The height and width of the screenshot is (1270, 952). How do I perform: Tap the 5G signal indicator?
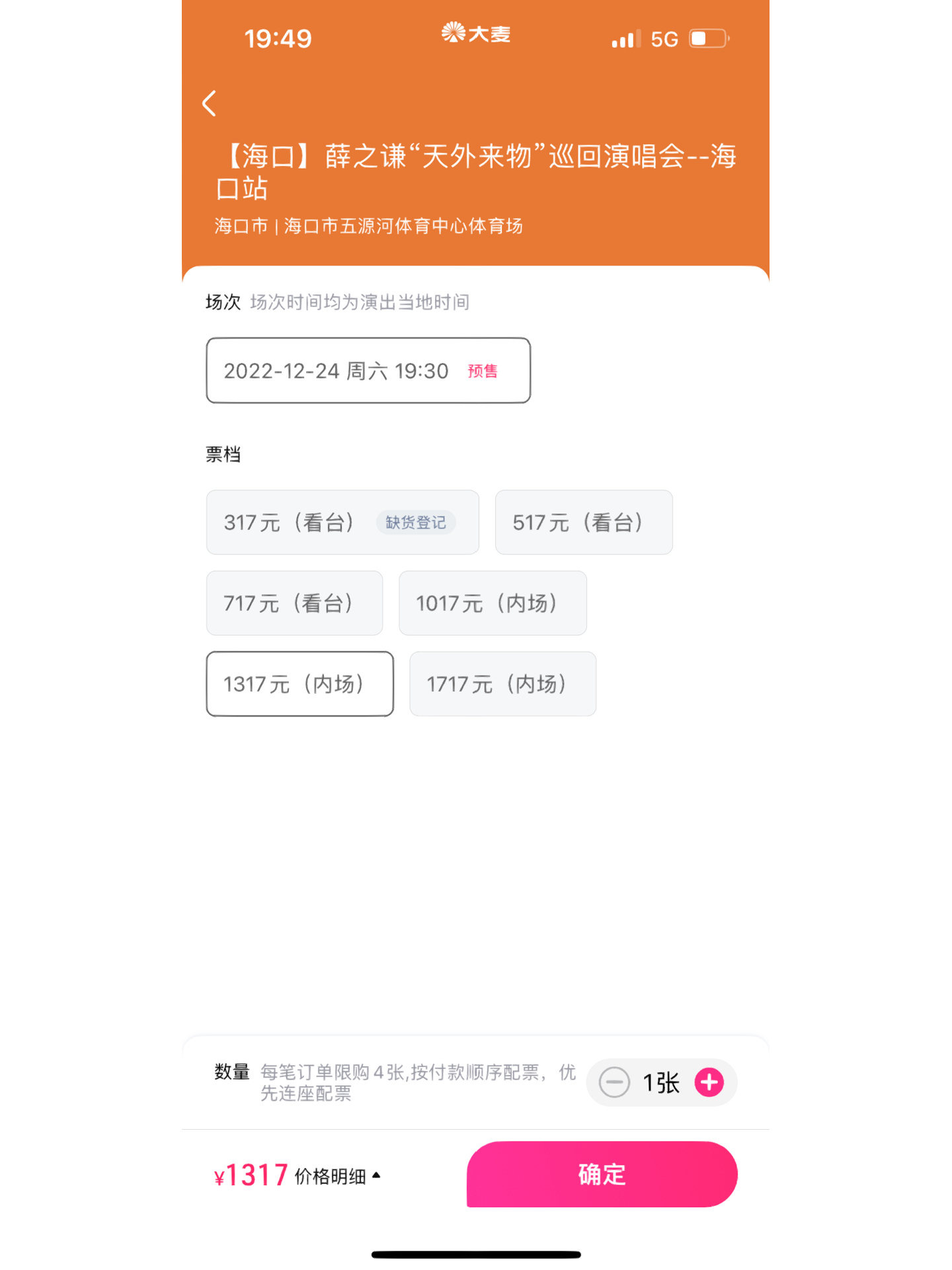[x=664, y=40]
